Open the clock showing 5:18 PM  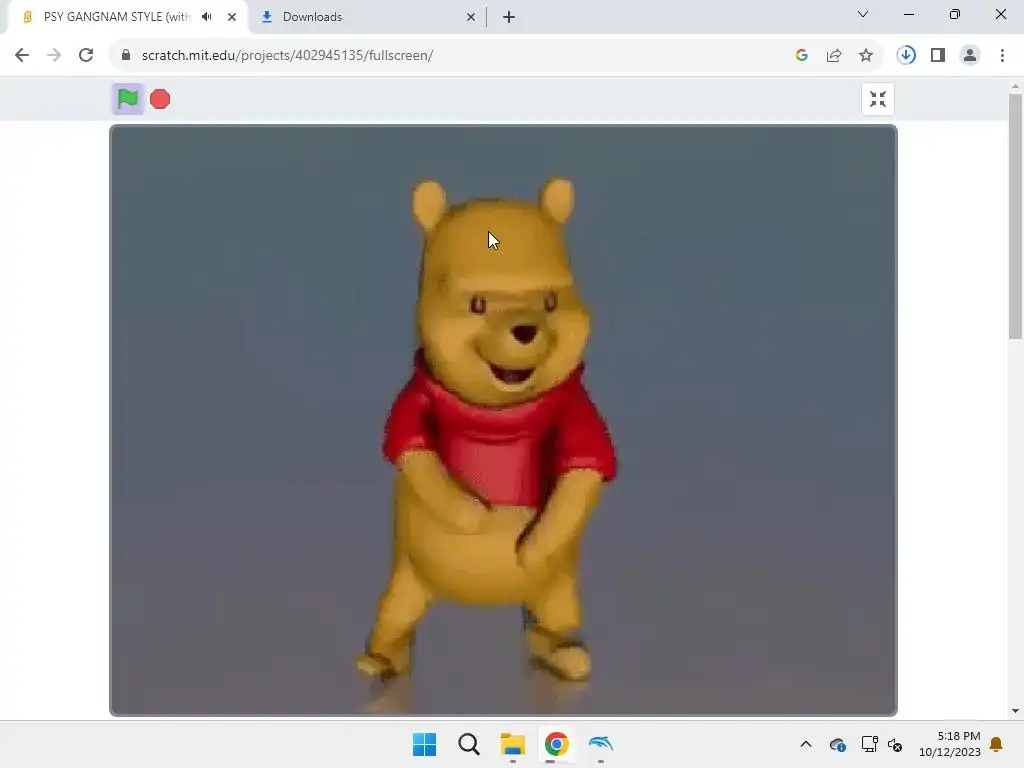[x=950, y=744]
